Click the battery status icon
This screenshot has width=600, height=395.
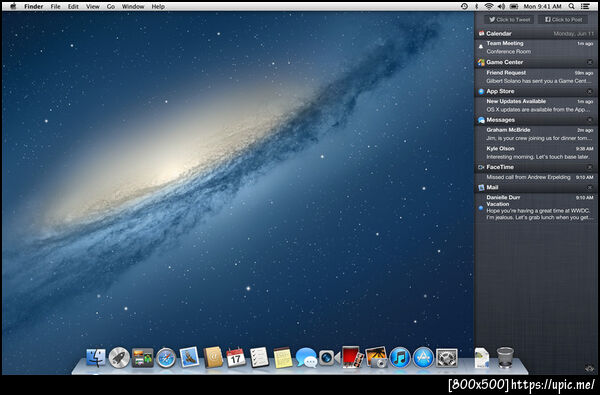point(514,6)
